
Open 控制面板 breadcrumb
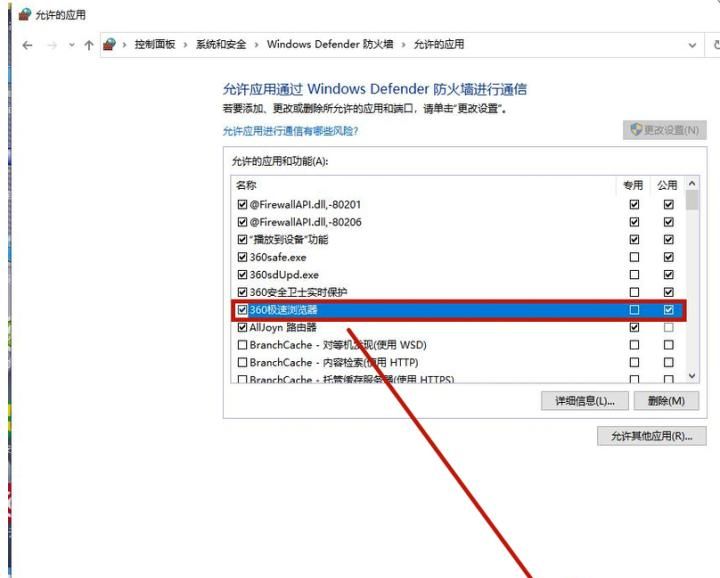pyautogui.click(x=155, y=45)
